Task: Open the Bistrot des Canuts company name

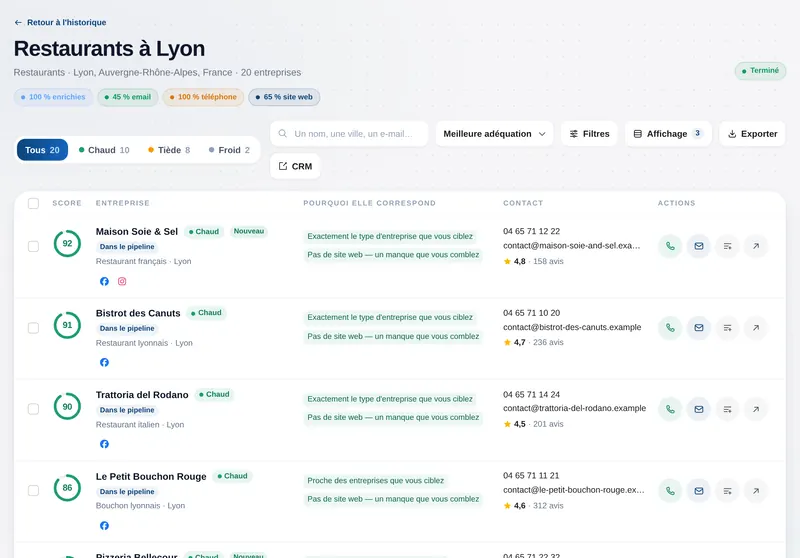Action: coord(138,313)
